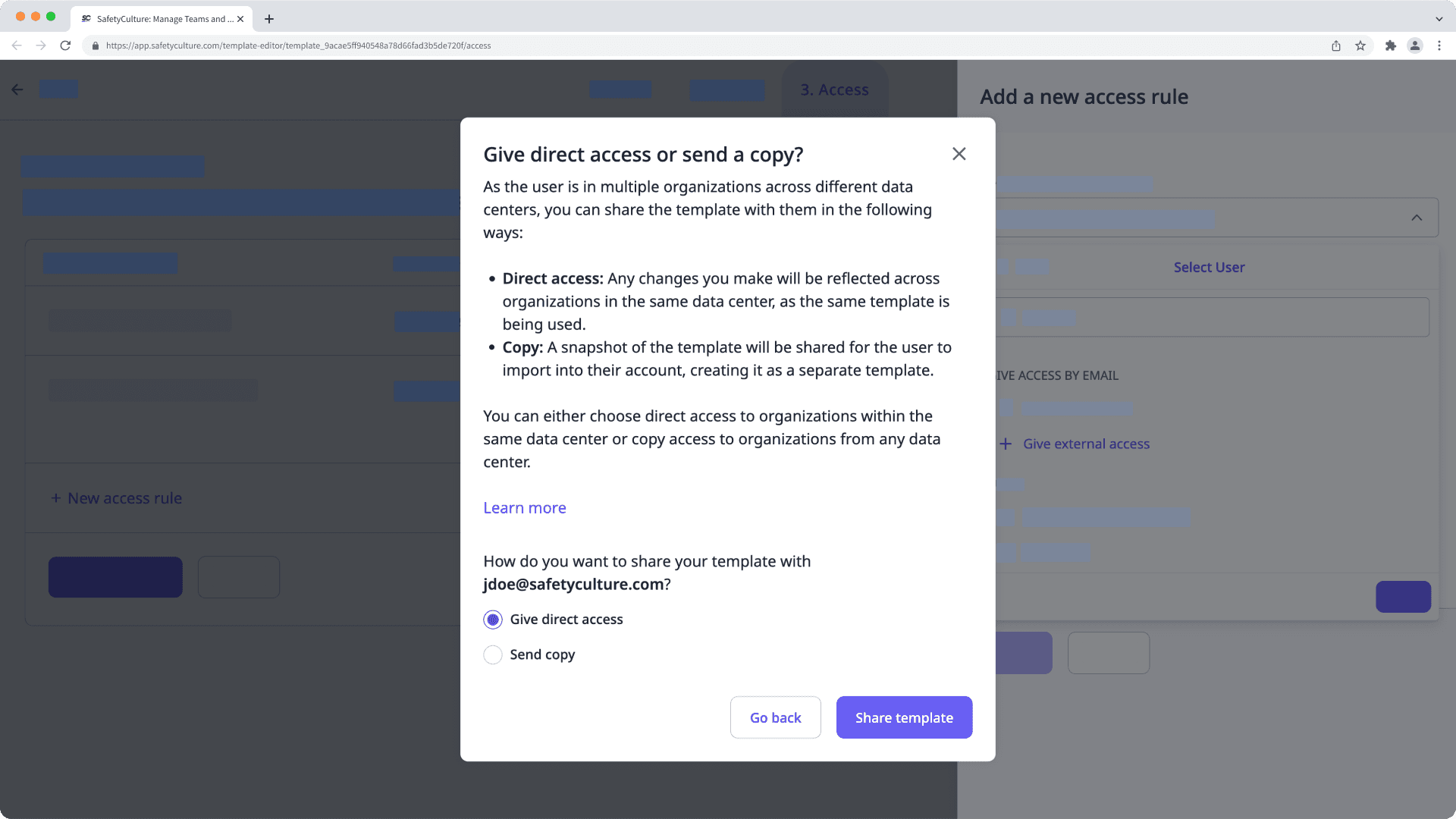Click the Select User link
1456x819 pixels.
pos(1209,267)
